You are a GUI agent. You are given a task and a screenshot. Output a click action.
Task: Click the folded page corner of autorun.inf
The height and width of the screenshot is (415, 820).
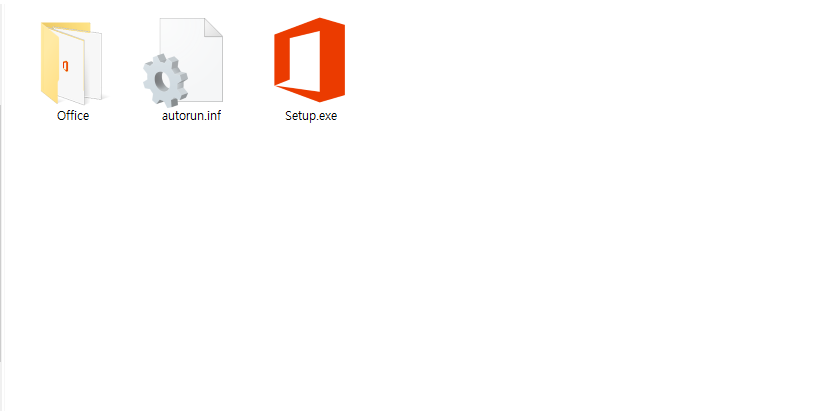(213, 28)
